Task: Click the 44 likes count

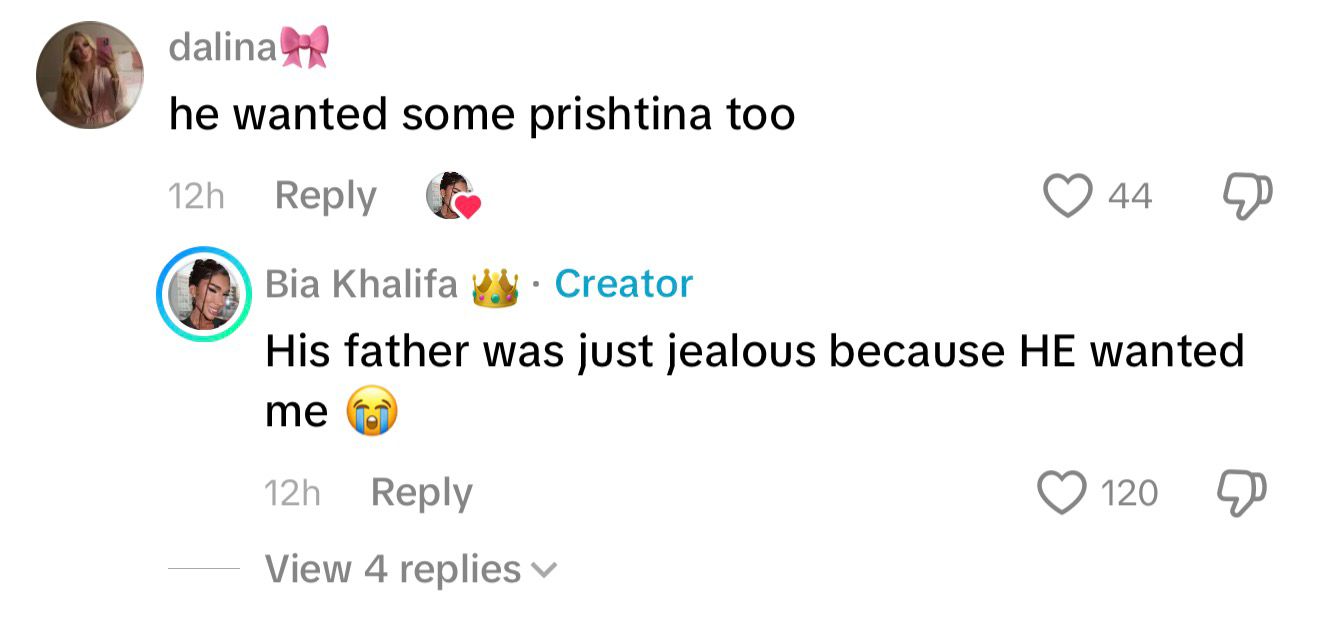Action: tap(1130, 196)
